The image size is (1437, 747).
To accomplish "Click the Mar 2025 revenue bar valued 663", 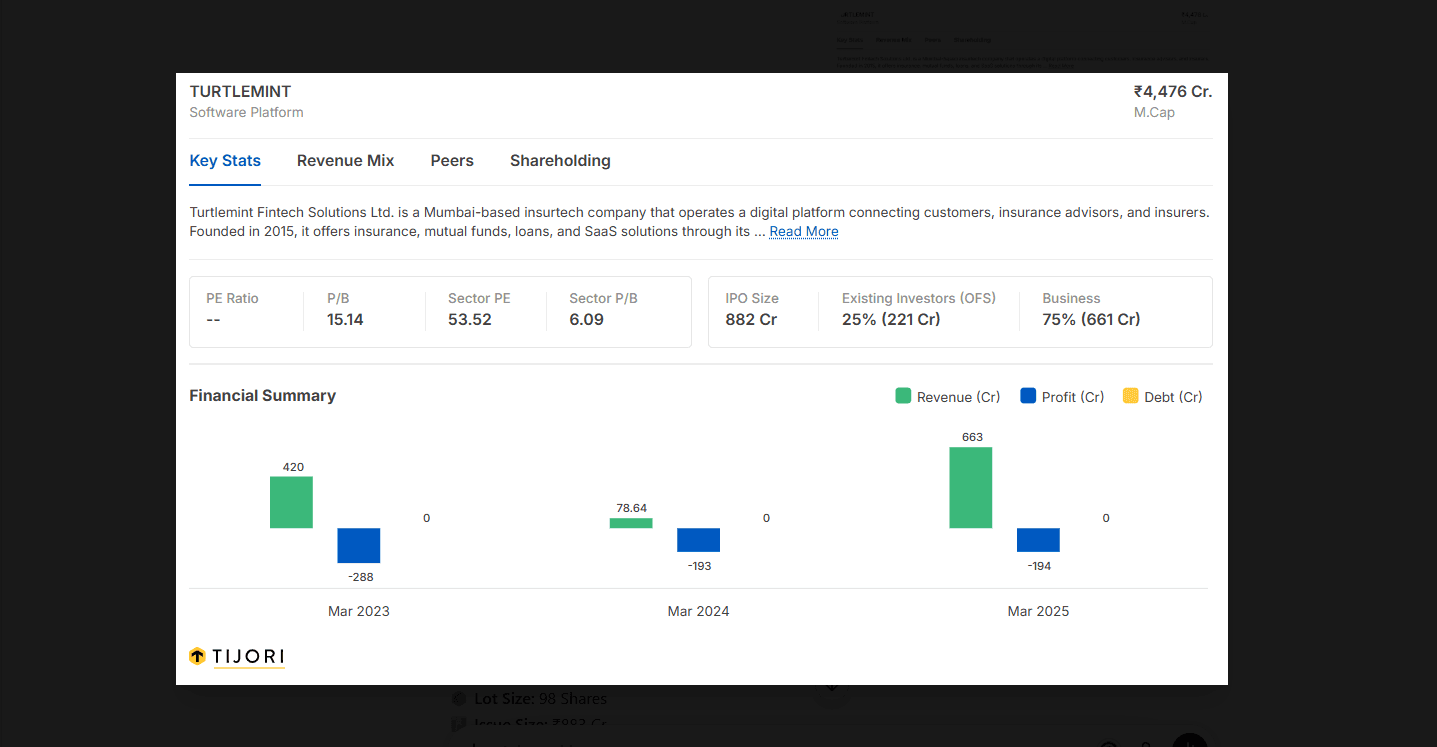I will pos(971,487).
